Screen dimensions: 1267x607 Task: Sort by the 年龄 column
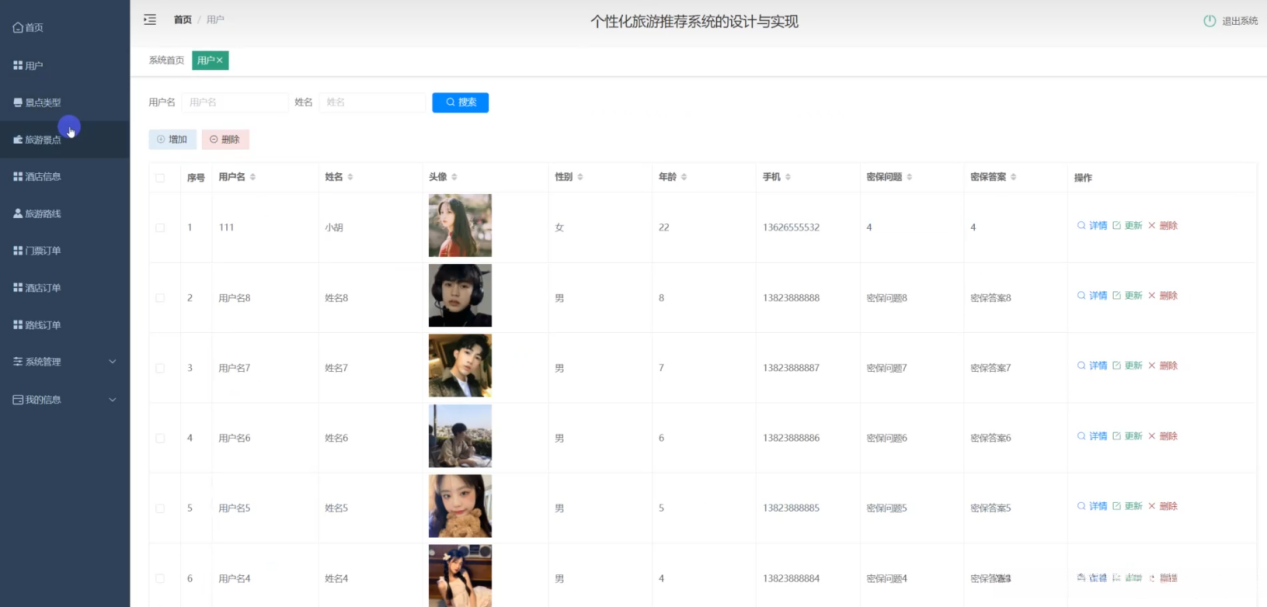click(684, 177)
